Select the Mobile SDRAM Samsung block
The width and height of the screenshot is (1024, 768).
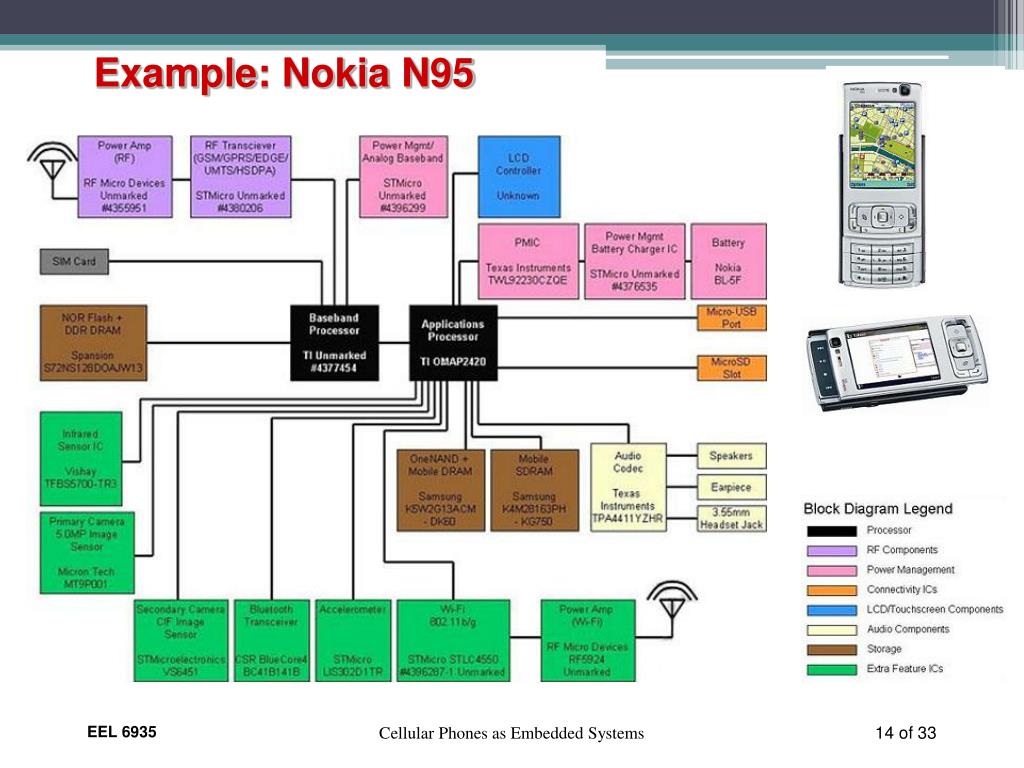coord(535,490)
